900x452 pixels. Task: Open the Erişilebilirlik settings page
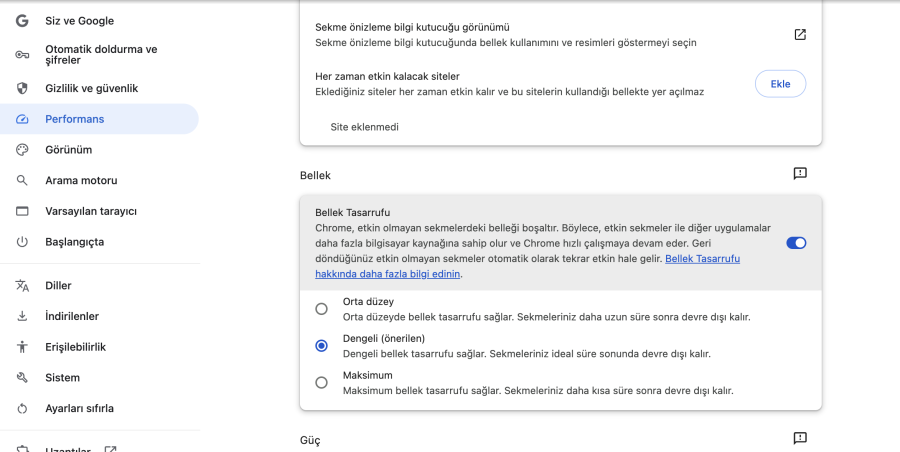(75, 347)
